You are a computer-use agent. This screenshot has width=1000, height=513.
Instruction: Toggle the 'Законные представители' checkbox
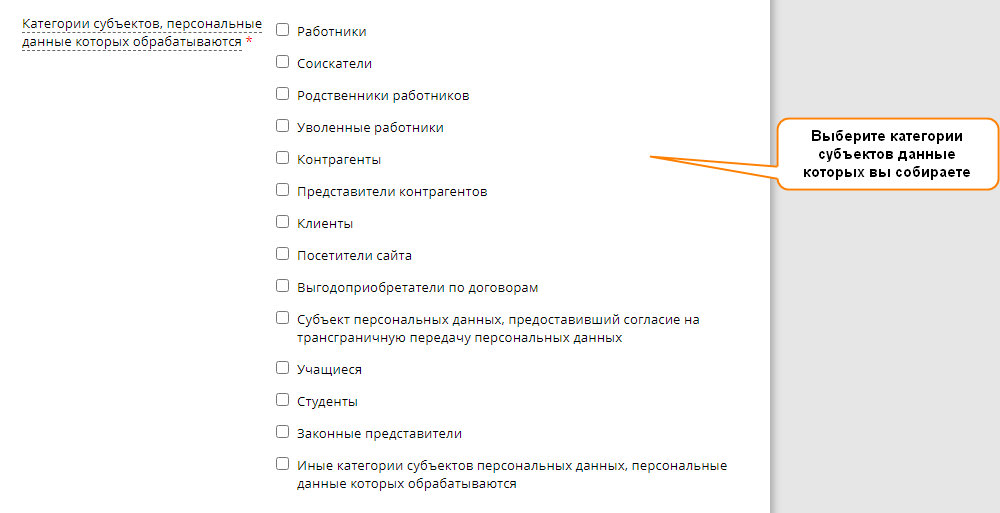click(x=282, y=433)
